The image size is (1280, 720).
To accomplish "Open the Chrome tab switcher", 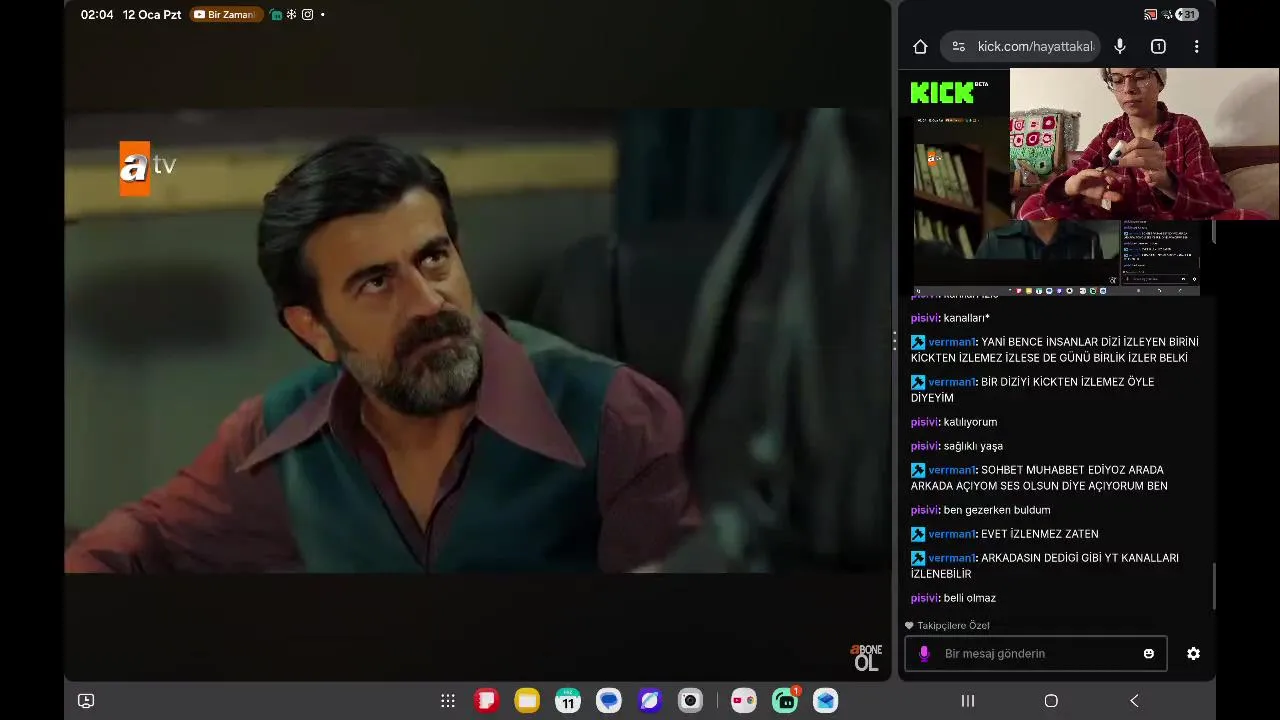I will [x=1158, y=46].
